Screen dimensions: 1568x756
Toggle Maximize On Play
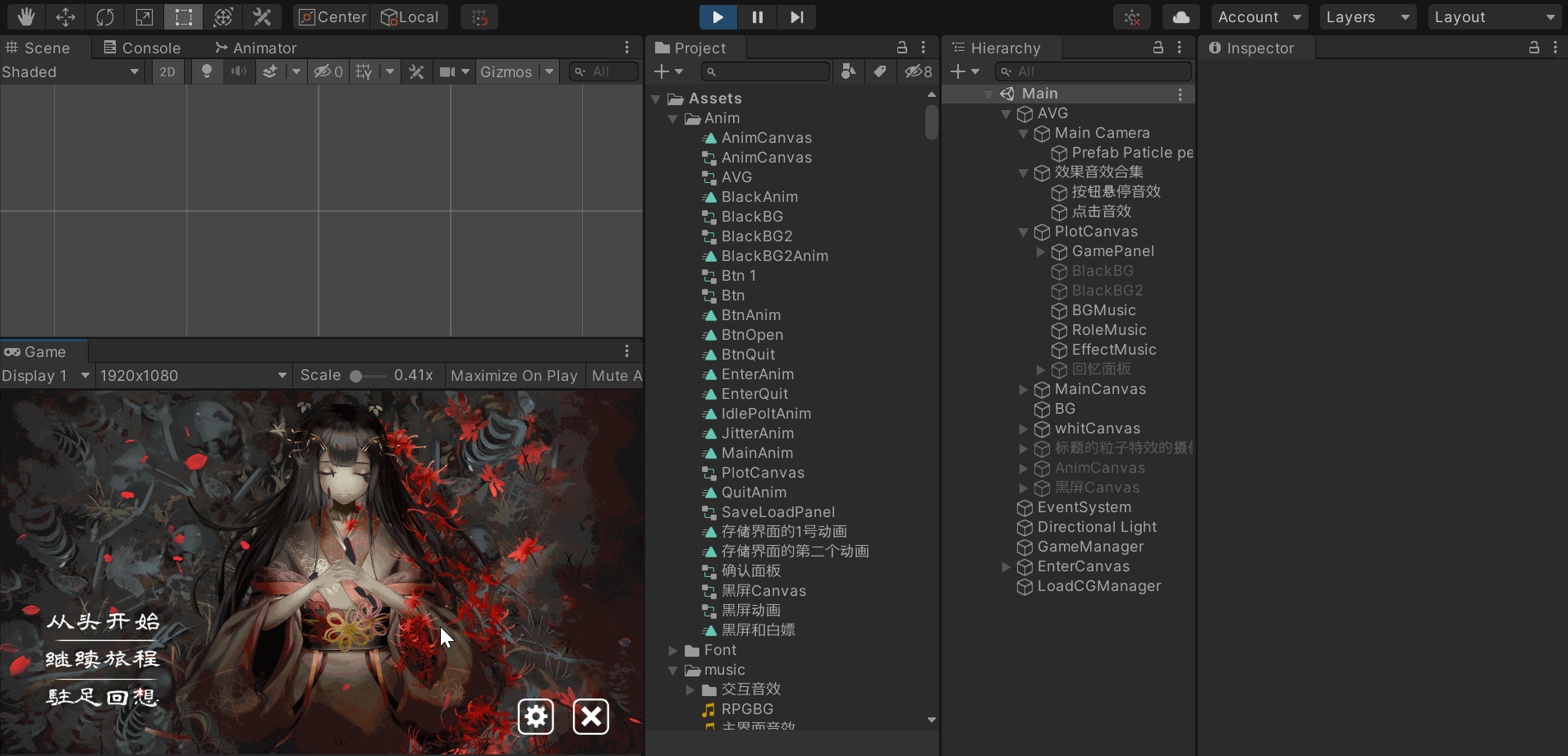tap(514, 375)
